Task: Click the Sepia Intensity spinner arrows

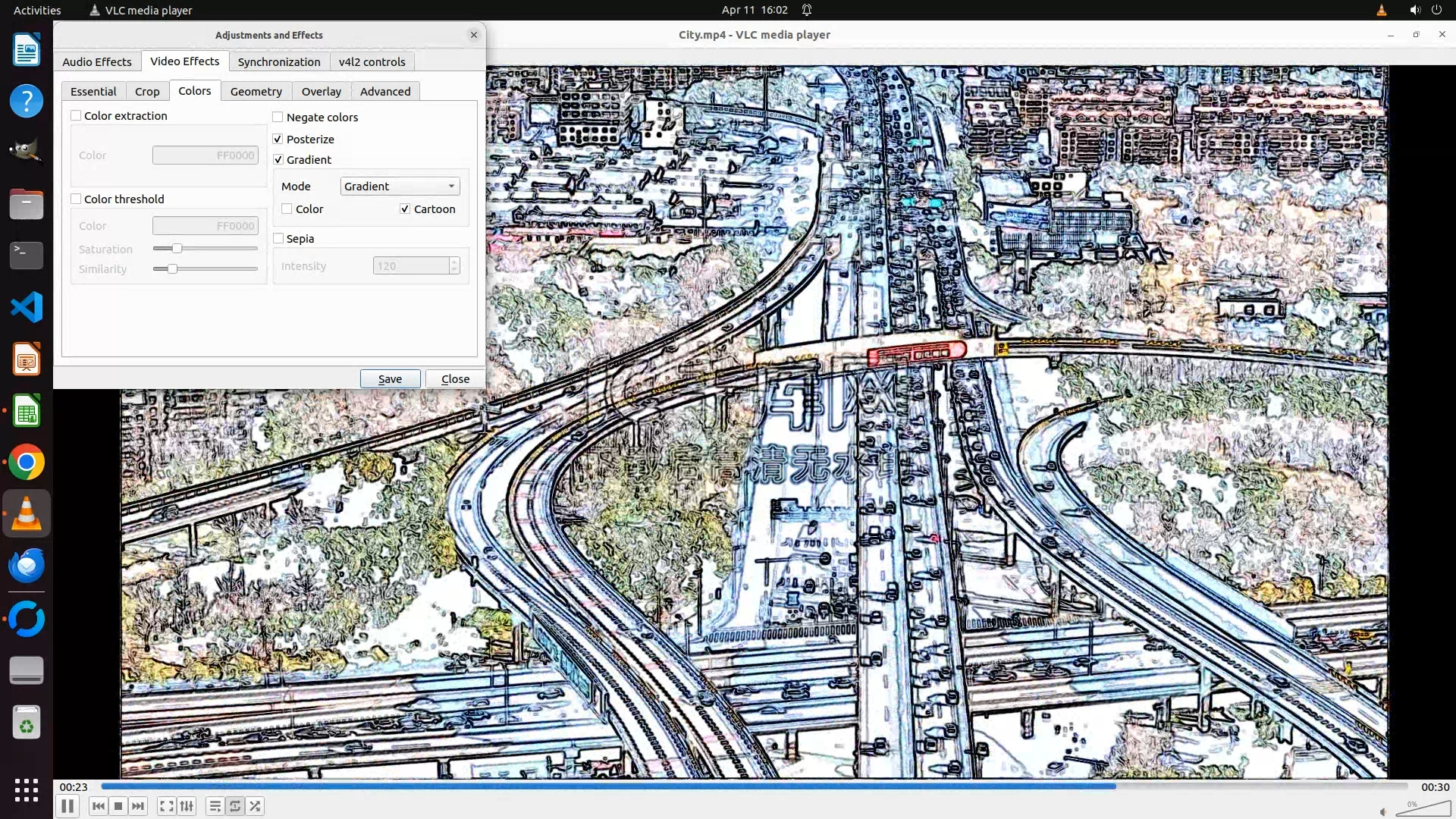Action: 454,266
